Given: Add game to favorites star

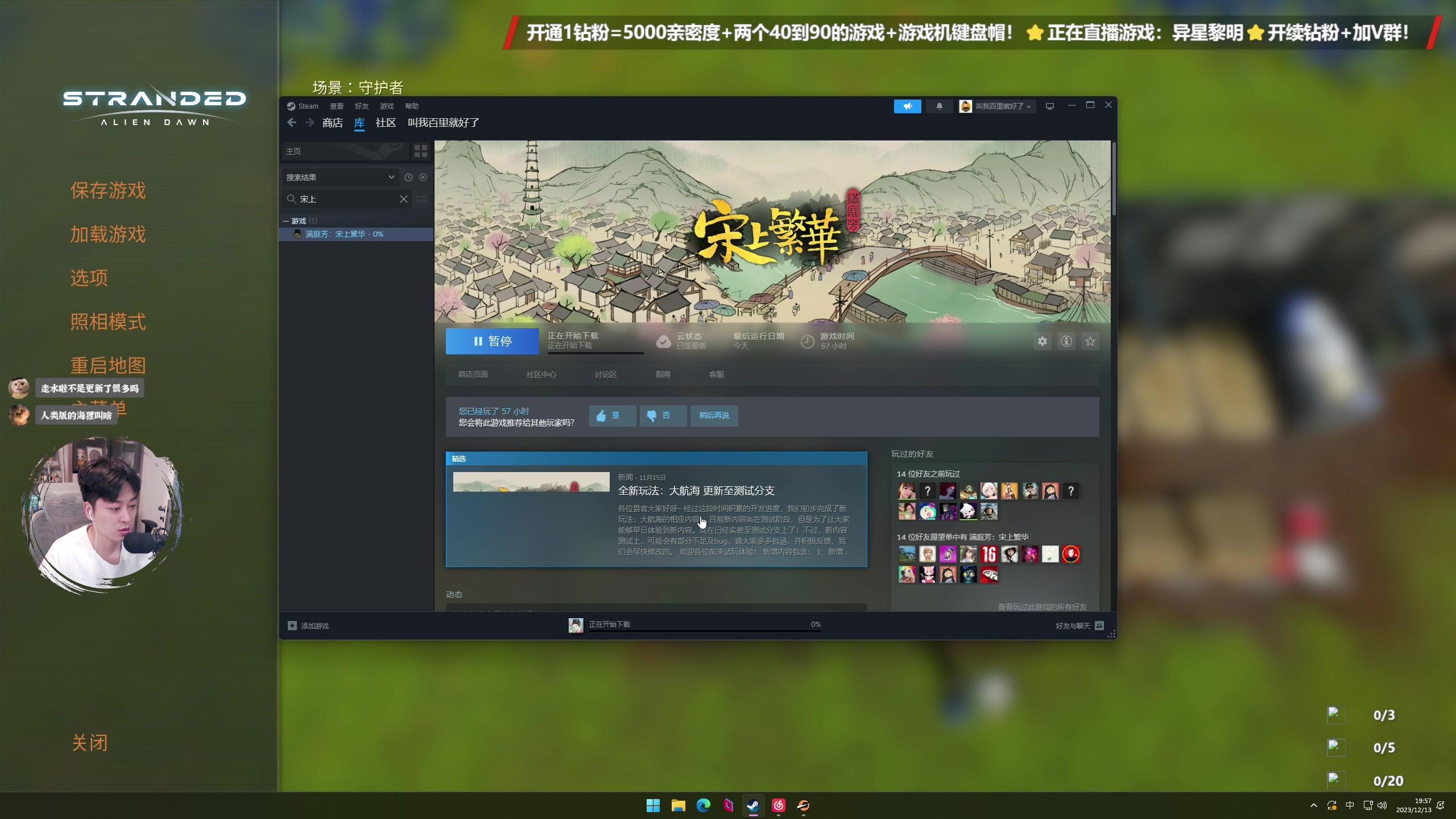Looking at the screenshot, I should 1090,341.
